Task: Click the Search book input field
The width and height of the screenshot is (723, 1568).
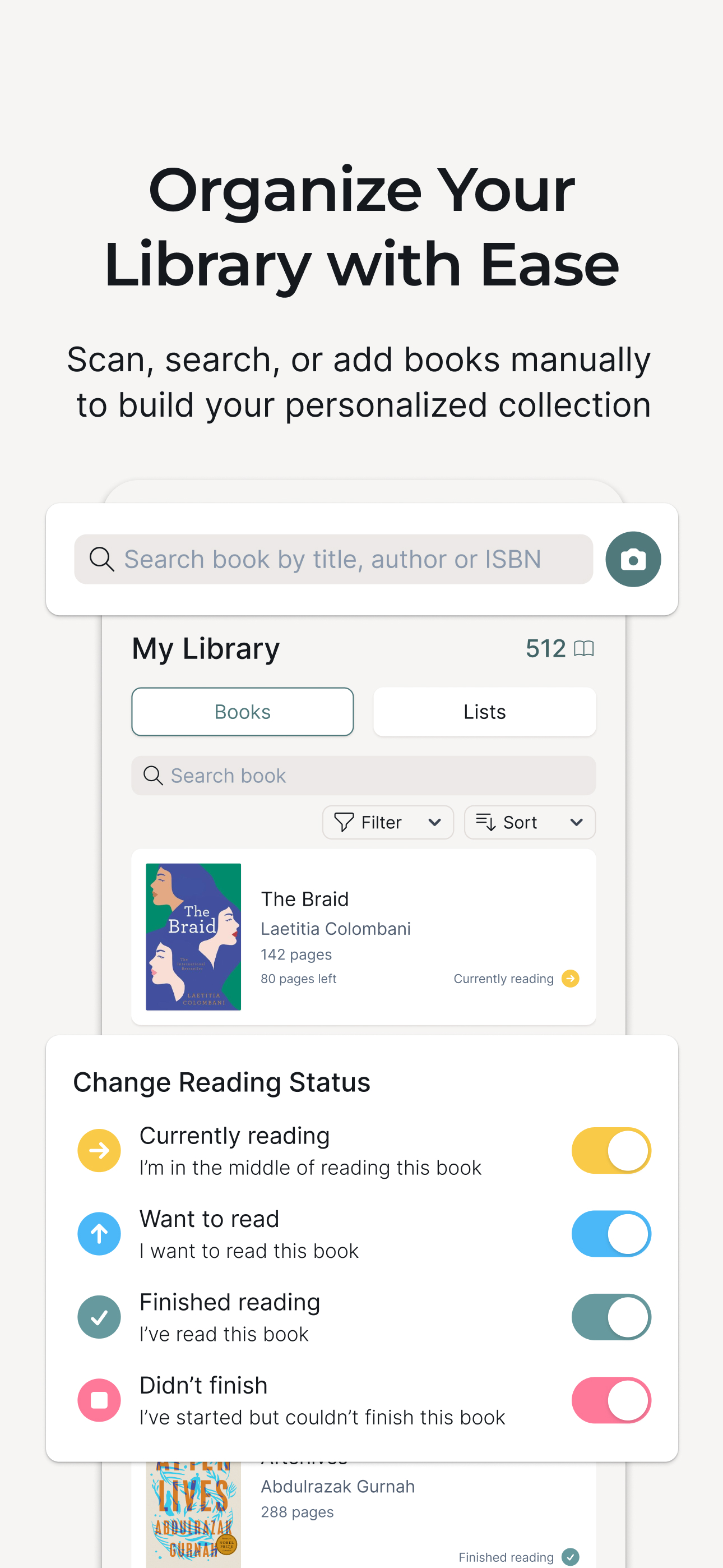Action: [363, 776]
